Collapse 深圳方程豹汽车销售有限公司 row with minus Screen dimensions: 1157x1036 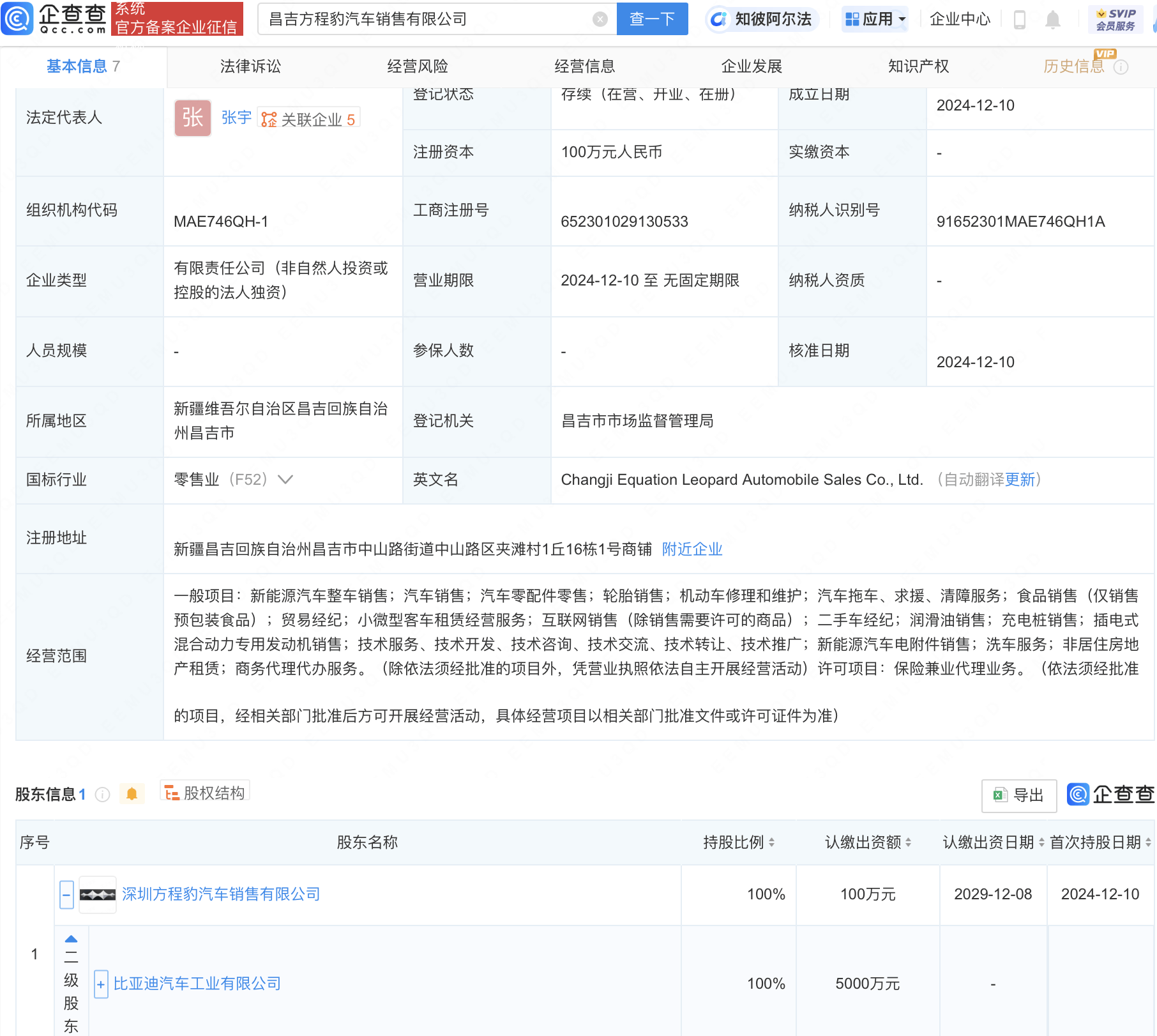pos(67,895)
